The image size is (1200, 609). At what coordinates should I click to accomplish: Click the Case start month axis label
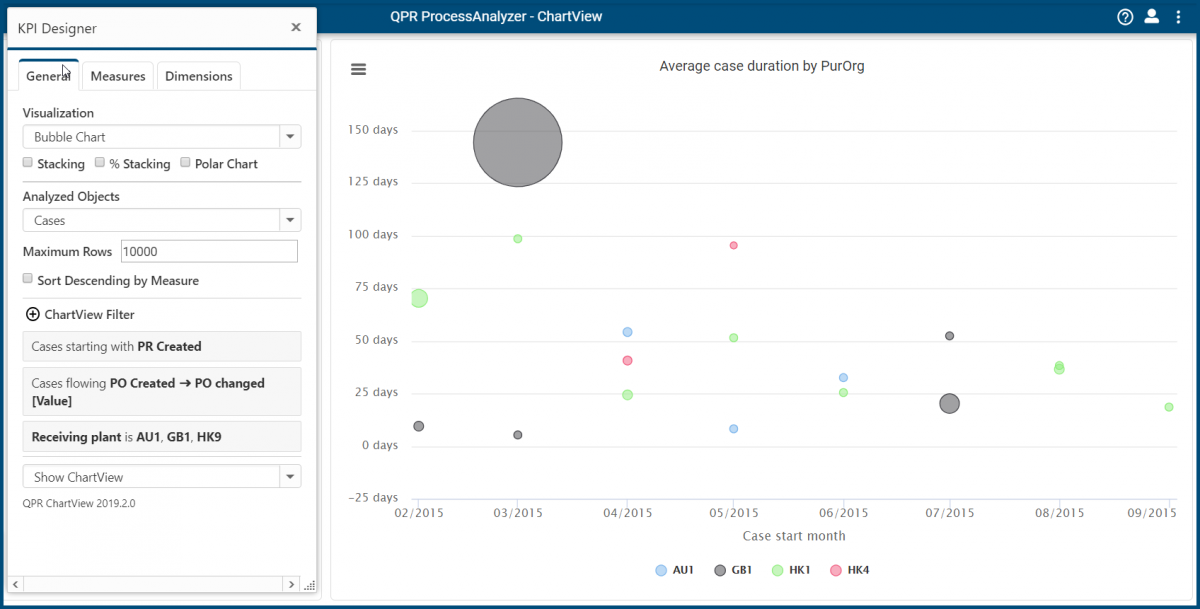(794, 536)
